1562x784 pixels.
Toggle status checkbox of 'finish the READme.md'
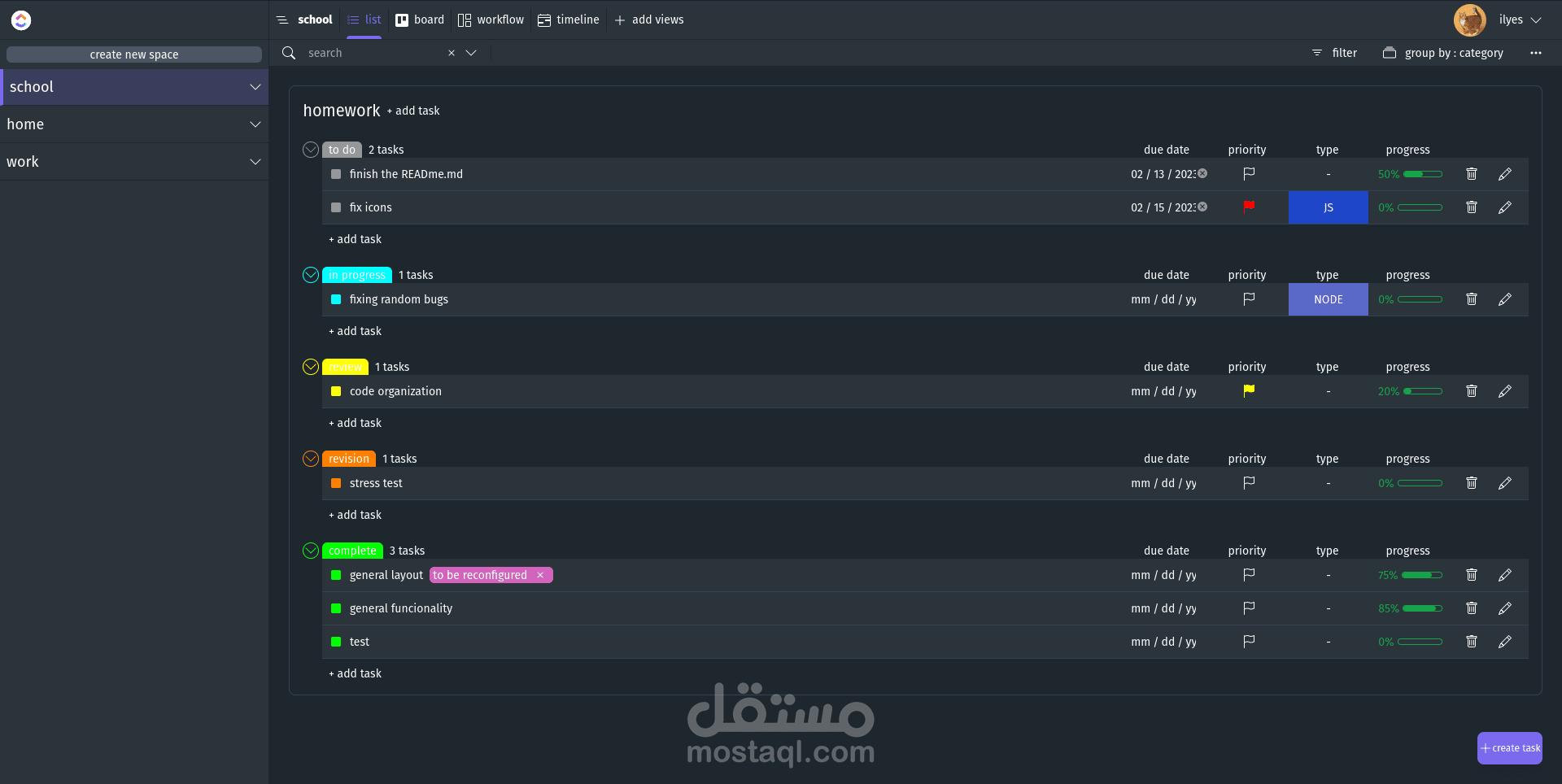[x=336, y=174]
